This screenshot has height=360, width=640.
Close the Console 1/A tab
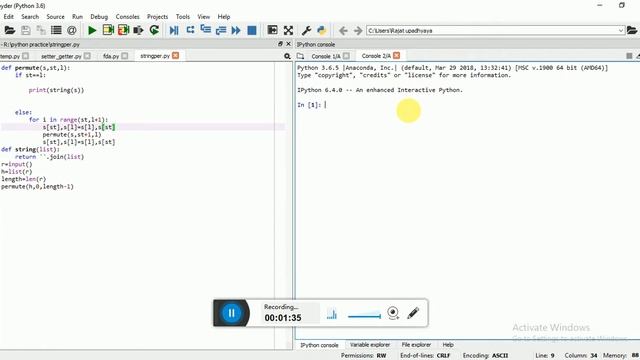(x=346, y=56)
